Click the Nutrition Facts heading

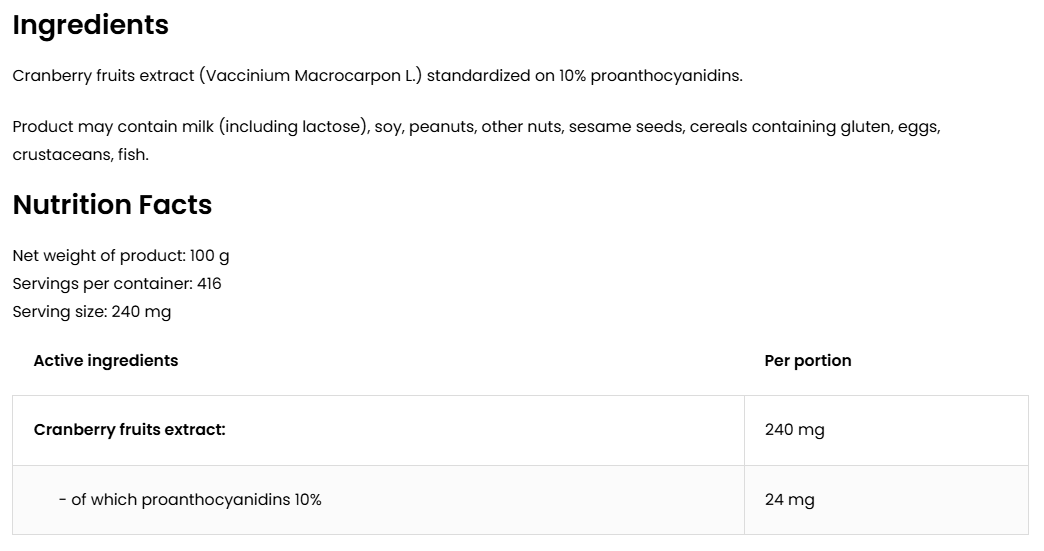click(x=112, y=205)
